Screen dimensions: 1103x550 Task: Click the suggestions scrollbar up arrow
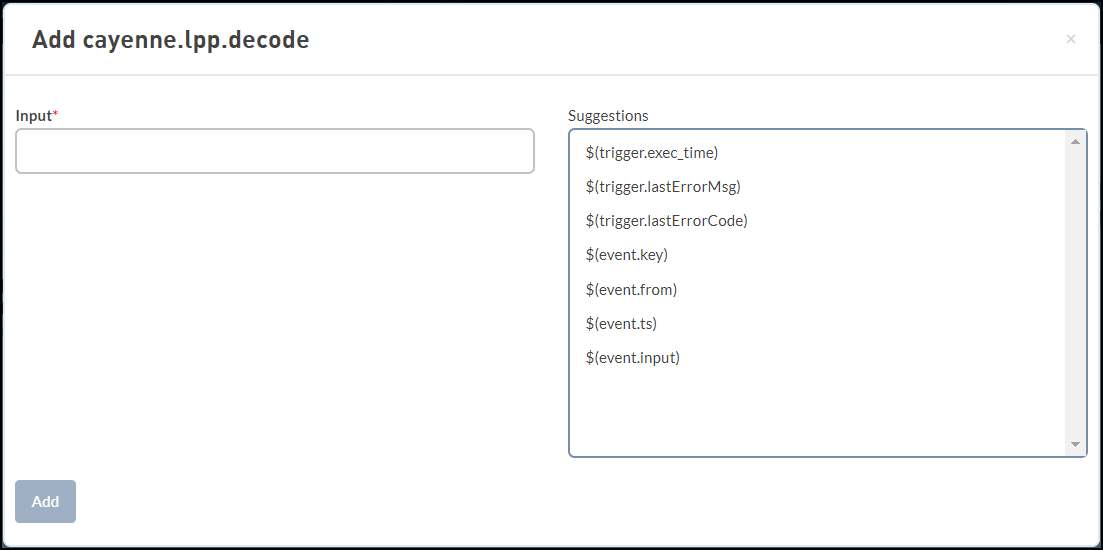[x=1075, y=142]
